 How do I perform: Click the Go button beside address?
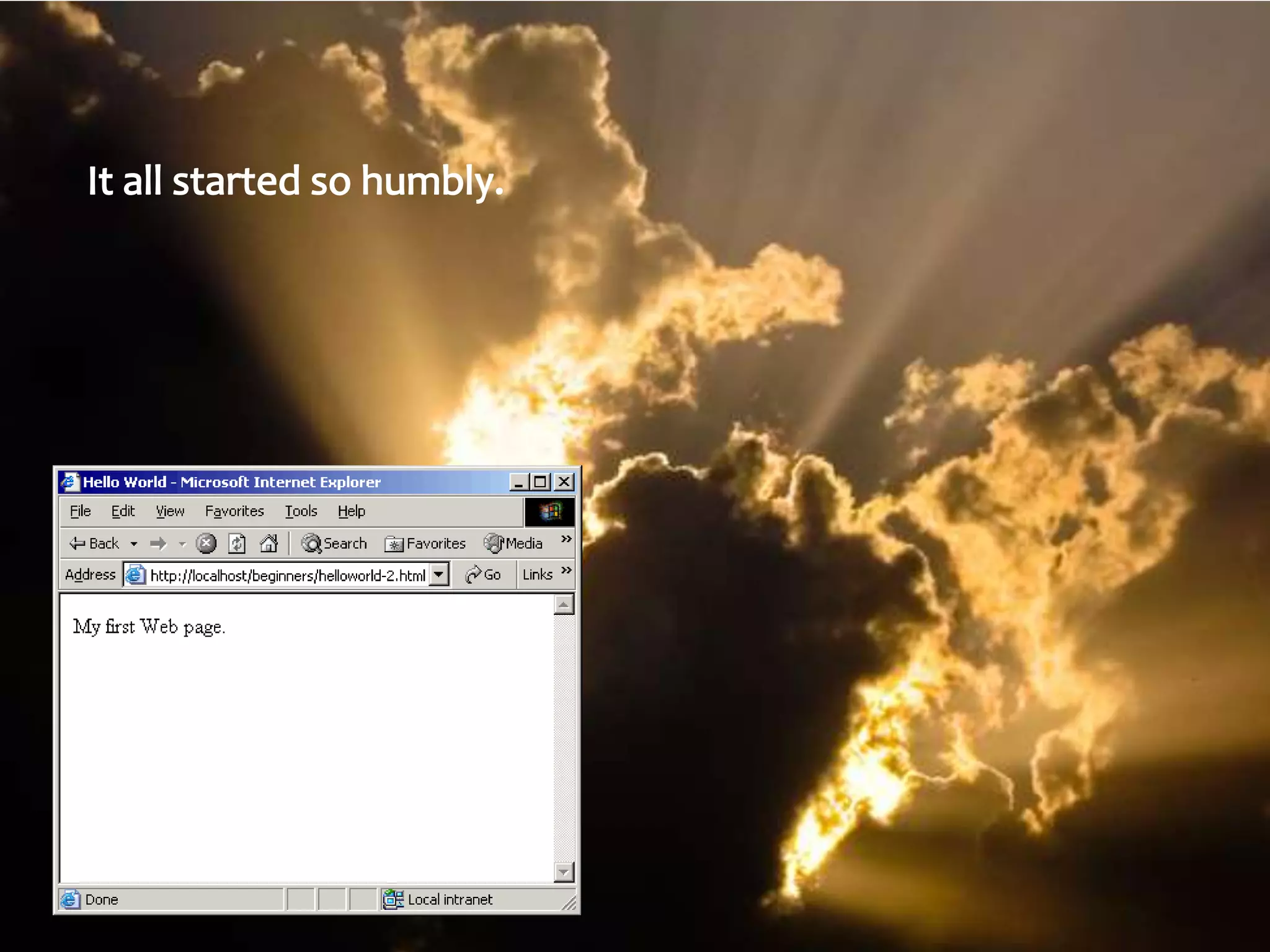[483, 575]
